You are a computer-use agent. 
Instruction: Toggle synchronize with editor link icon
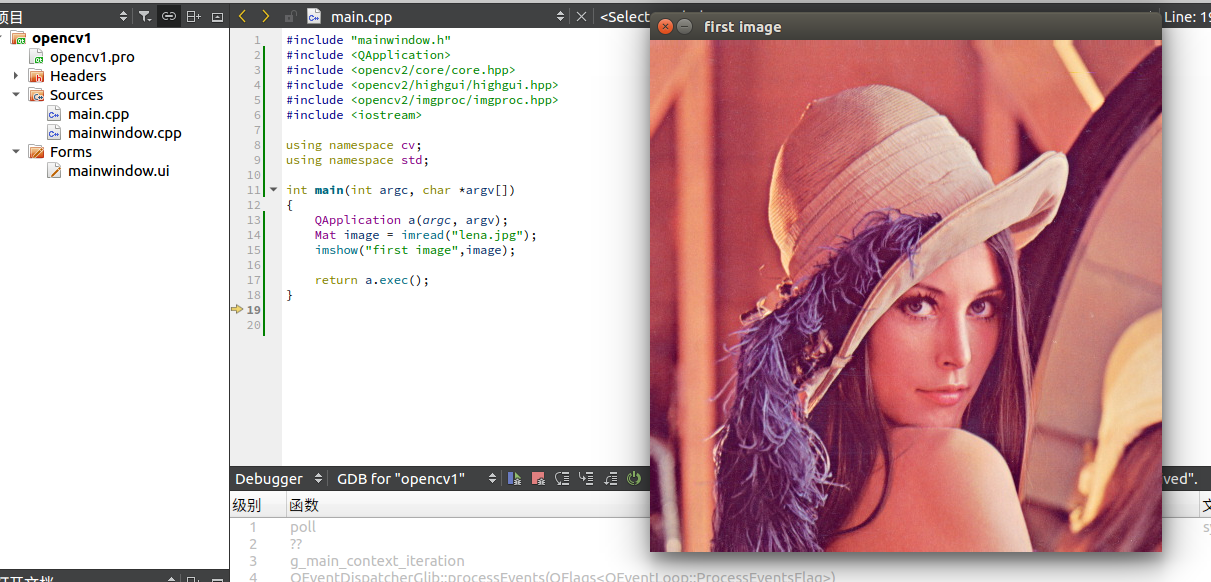coord(169,16)
